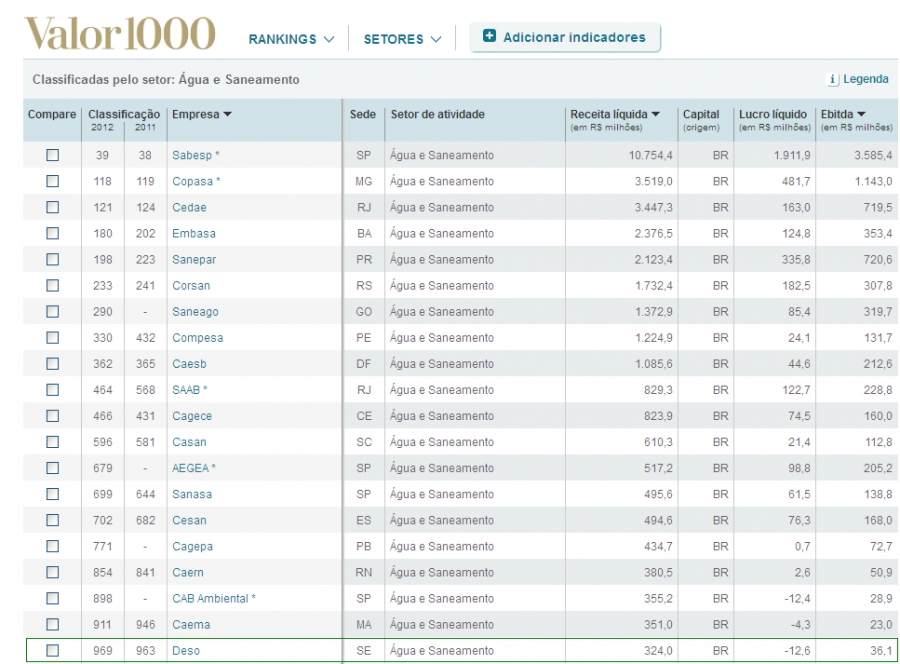This screenshot has width=900, height=664.
Task: Follow the Caern company link
Action: pyautogui.click(x=188, y=572)
